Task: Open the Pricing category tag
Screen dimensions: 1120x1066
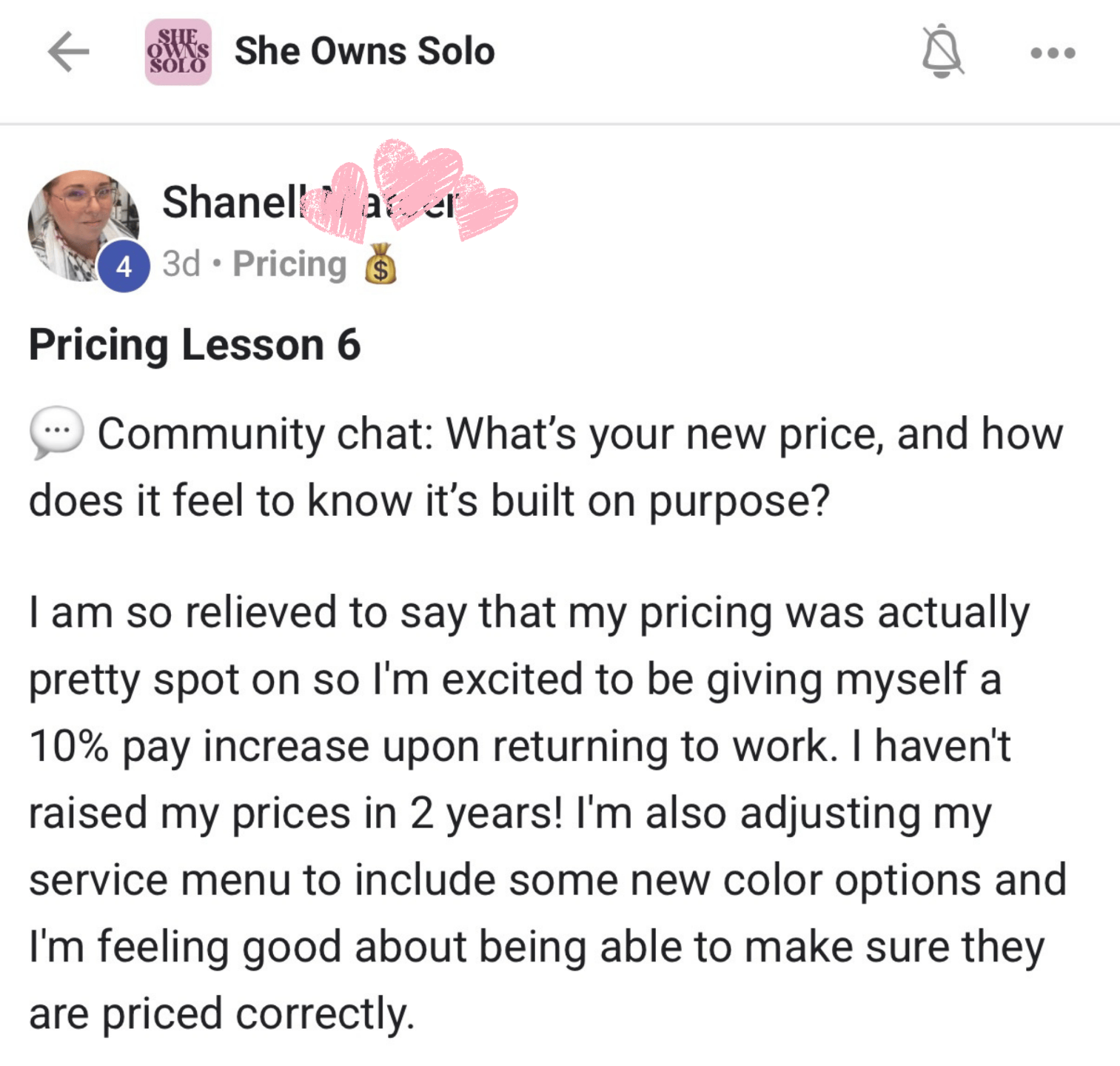Action: point(289,264)
